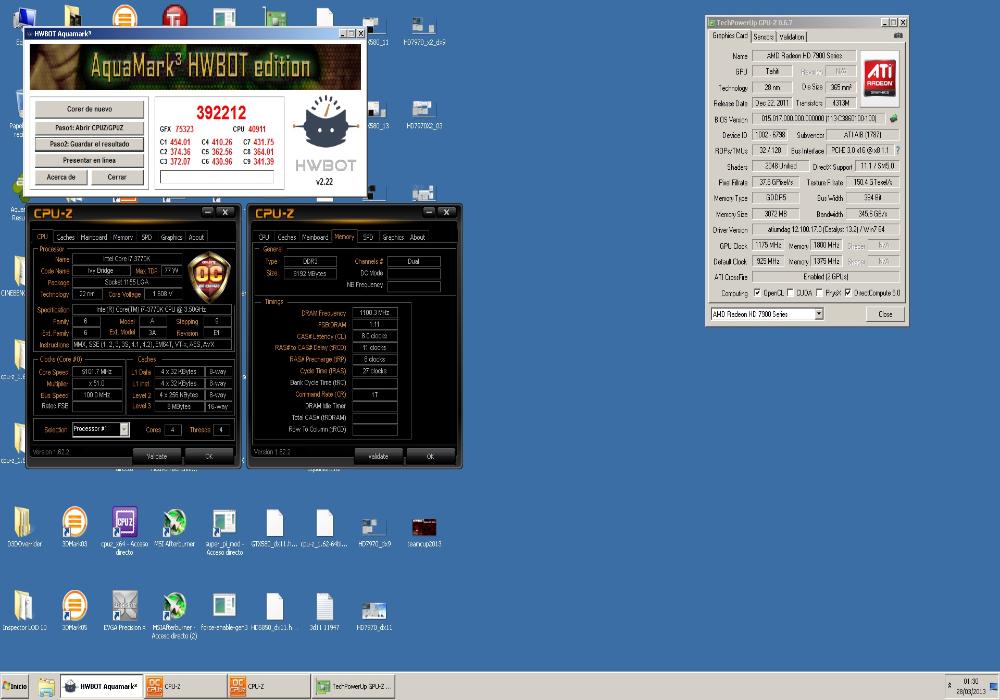The height and width of the screenshot is (700, 1000).
Task: Switch to the HWBOT Aquamark taskbar button
Action: click(101, 687)
